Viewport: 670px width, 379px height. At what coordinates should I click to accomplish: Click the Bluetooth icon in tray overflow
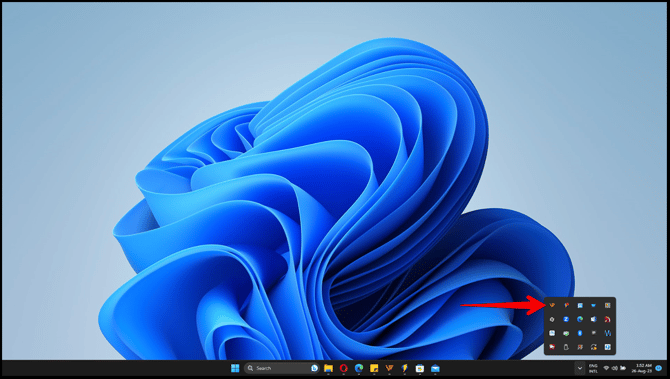coord(580,333)
